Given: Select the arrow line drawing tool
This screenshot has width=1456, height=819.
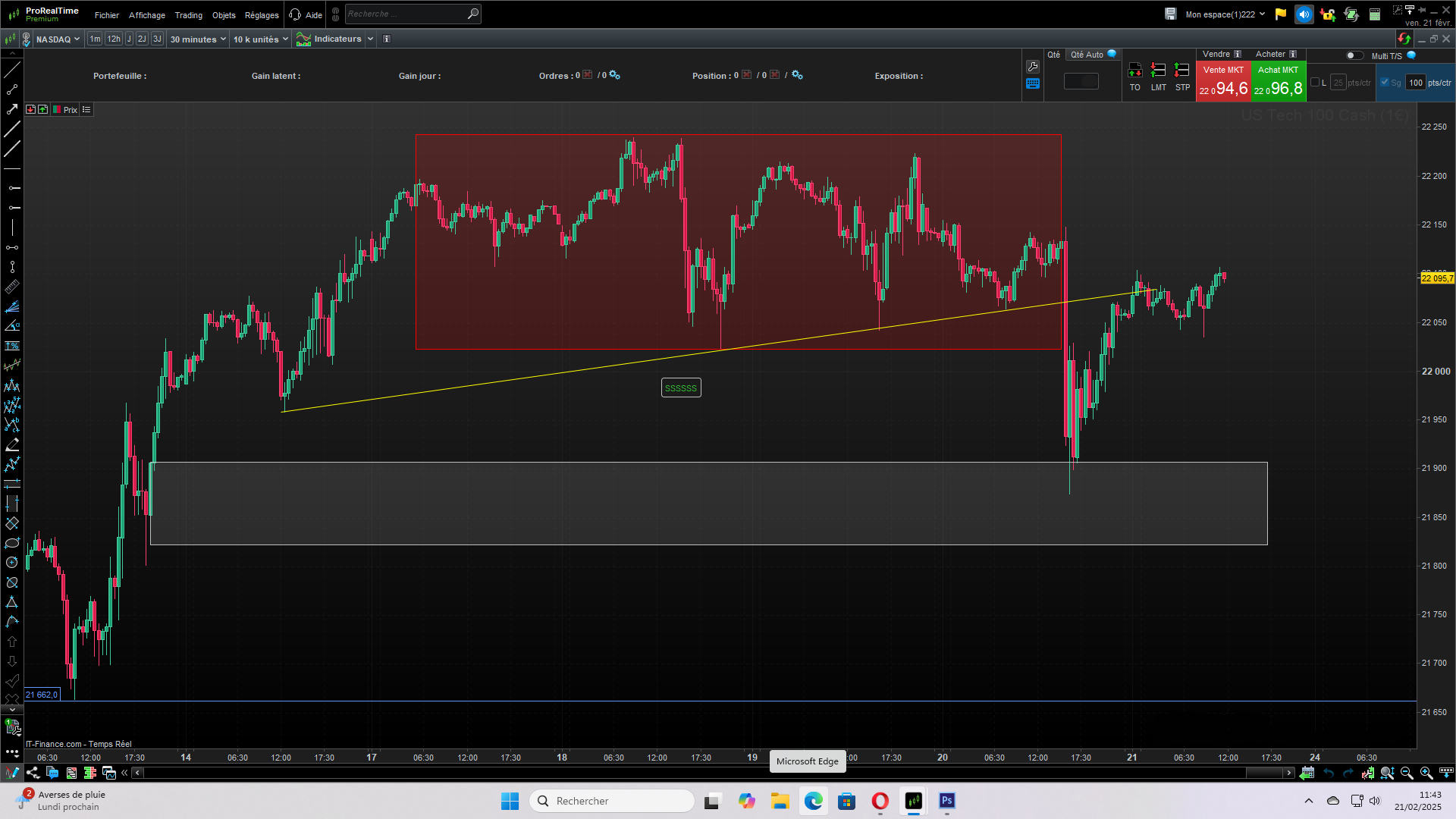Looking at the screenshot, I should click(12, 109).
